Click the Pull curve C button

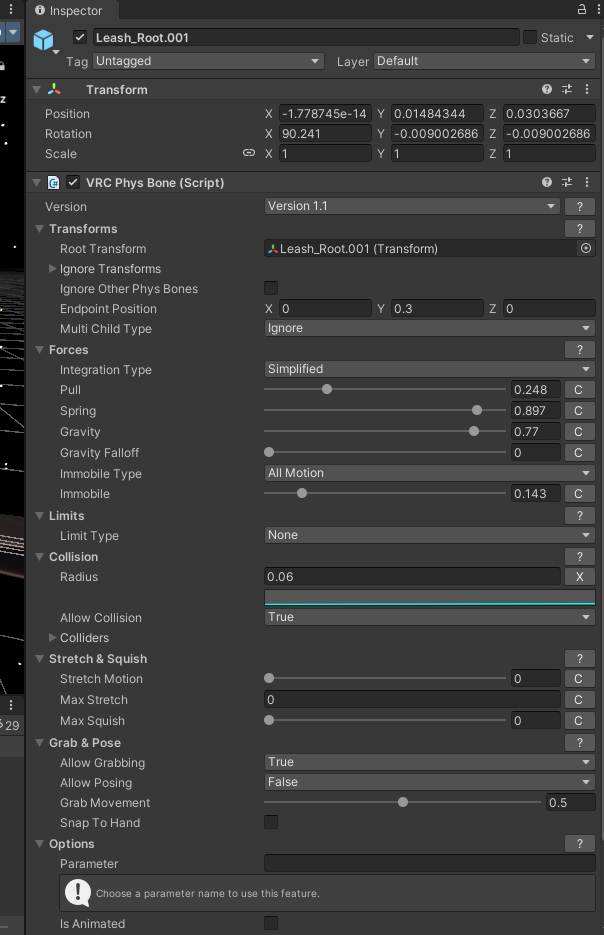click(578, 389)
